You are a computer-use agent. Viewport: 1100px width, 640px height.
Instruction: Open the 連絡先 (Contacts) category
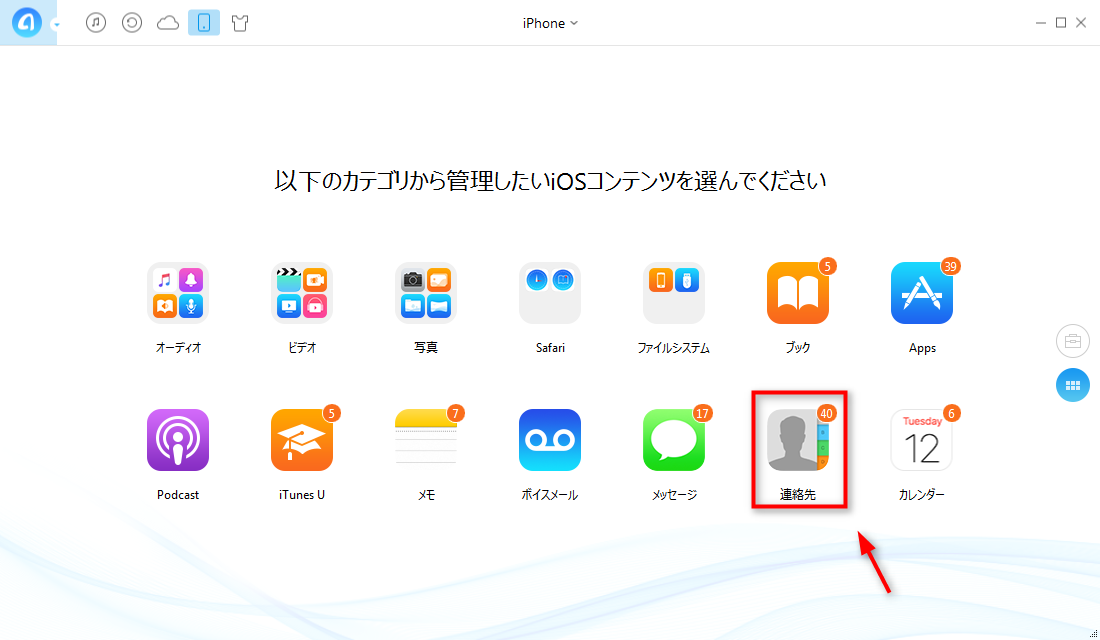click(798, 440)
